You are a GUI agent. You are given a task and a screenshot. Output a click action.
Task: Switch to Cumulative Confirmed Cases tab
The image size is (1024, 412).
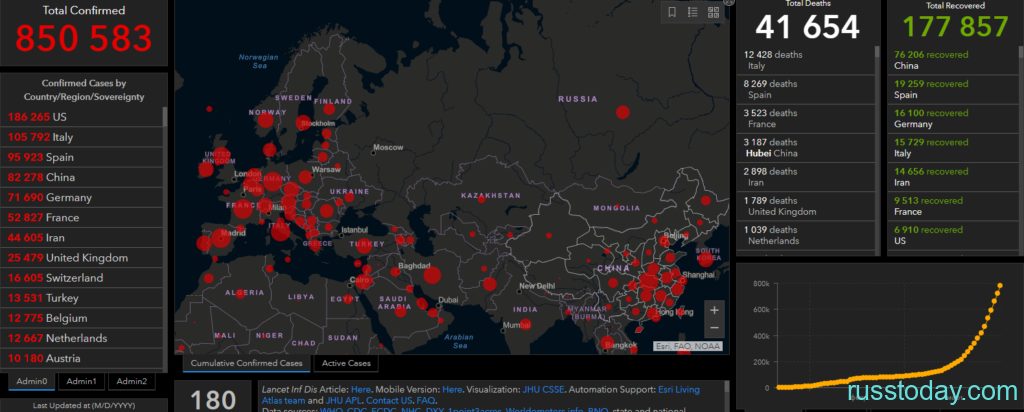point(246,363)
